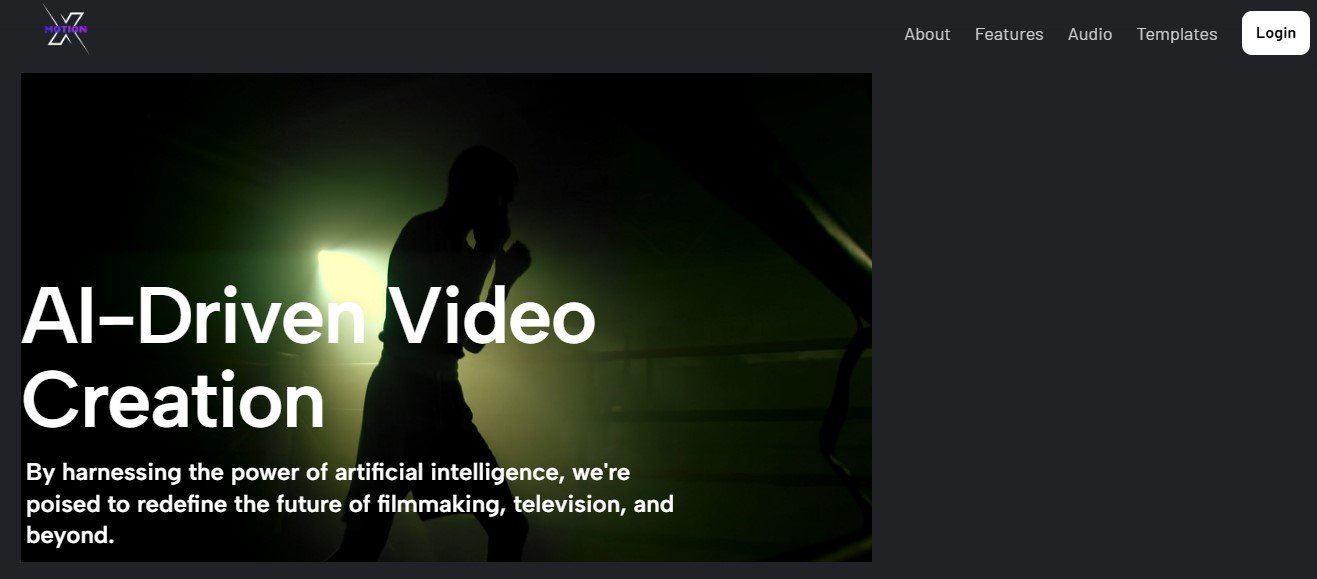This screenshot has width=1317, height=579.
Task: Click the purple "MOTION" text inside the logo
Action: pyautogui.click(x=66, y=30)
